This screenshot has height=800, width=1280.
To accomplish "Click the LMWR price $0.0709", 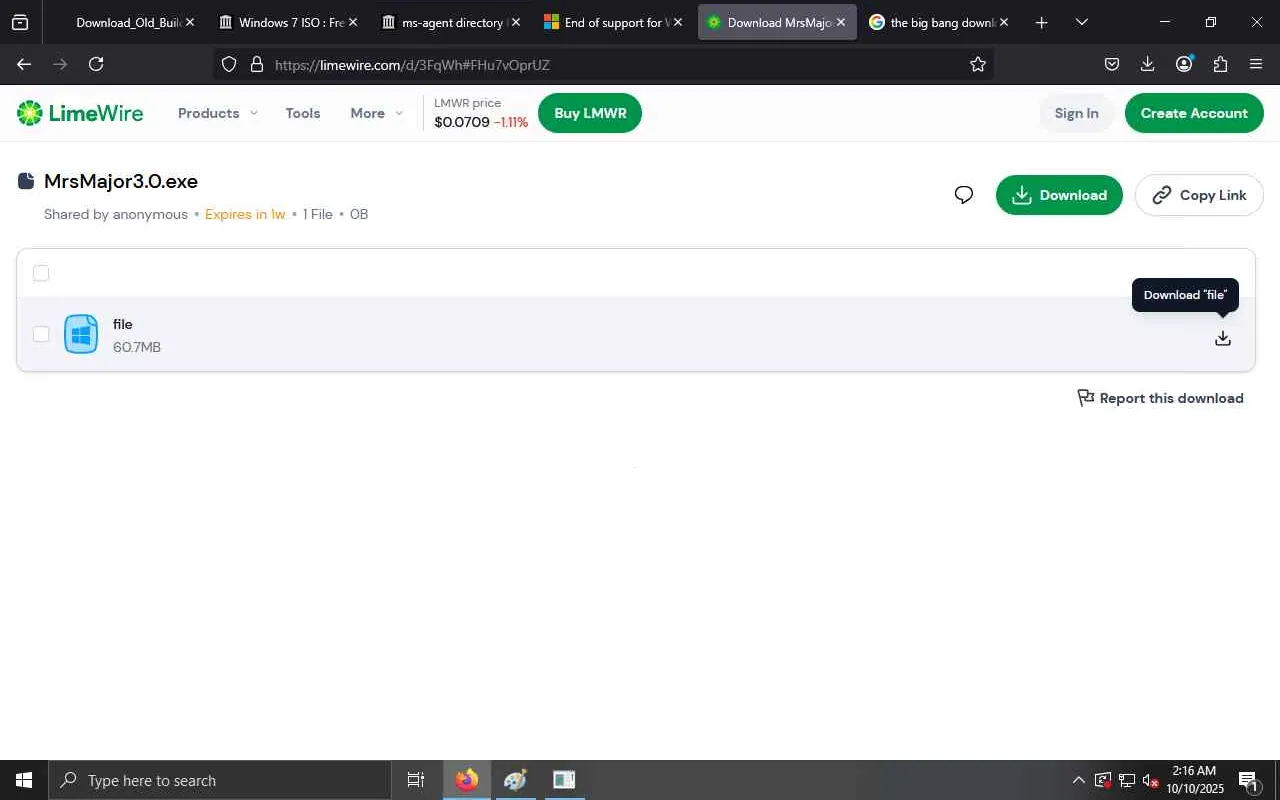I will 462,123.
